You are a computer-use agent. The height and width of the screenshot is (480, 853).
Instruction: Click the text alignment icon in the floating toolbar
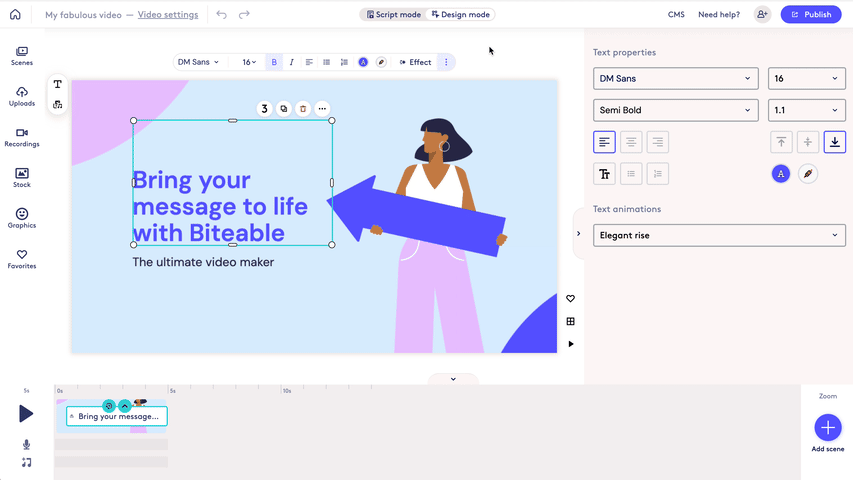(x=309, y=62)
